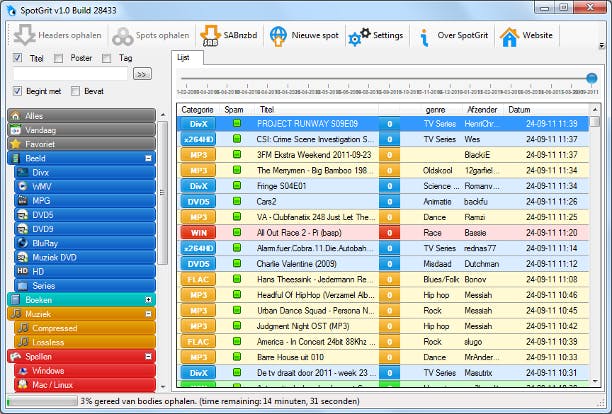The height and width of the screenshot is (414, 612).
Task: Toggle the Bevat checkbox
Action: coord(75,91)
